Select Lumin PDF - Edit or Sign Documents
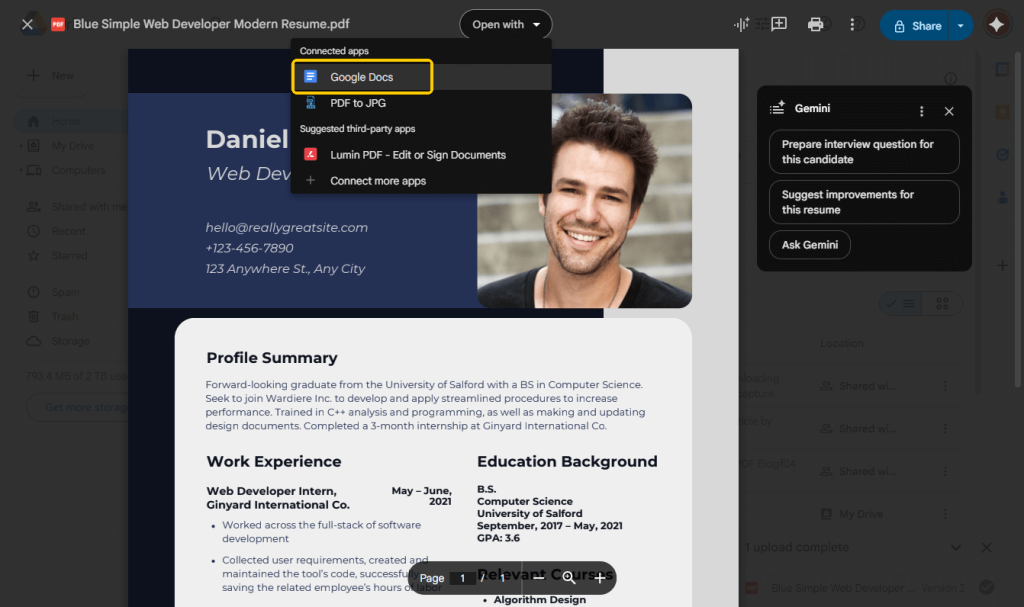 tap(418, 155)
